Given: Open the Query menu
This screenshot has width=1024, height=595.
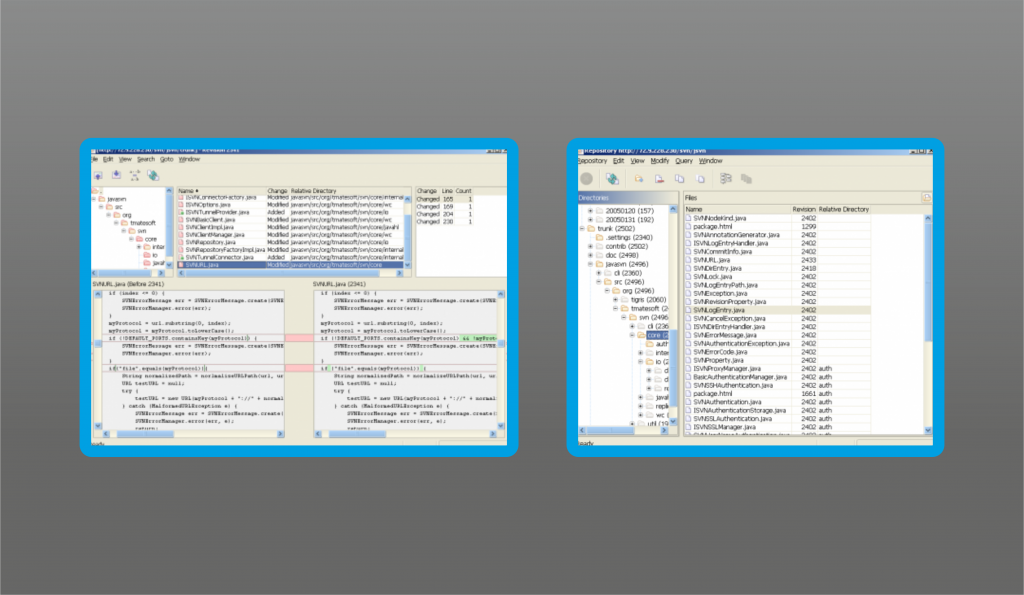Looking at the screenshot, I should pos(684,161).
